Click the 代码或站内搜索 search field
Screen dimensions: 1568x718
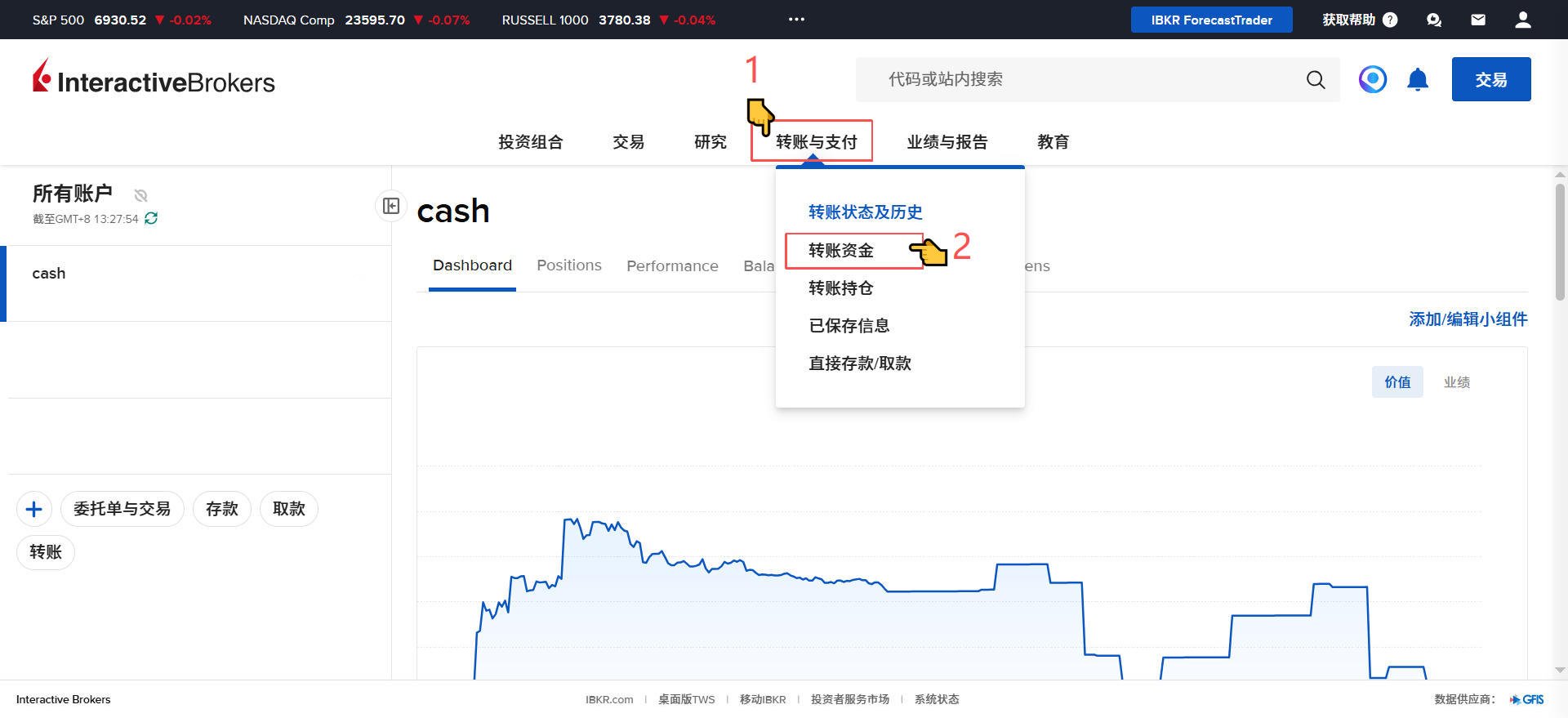click(x=1078, y=79)
